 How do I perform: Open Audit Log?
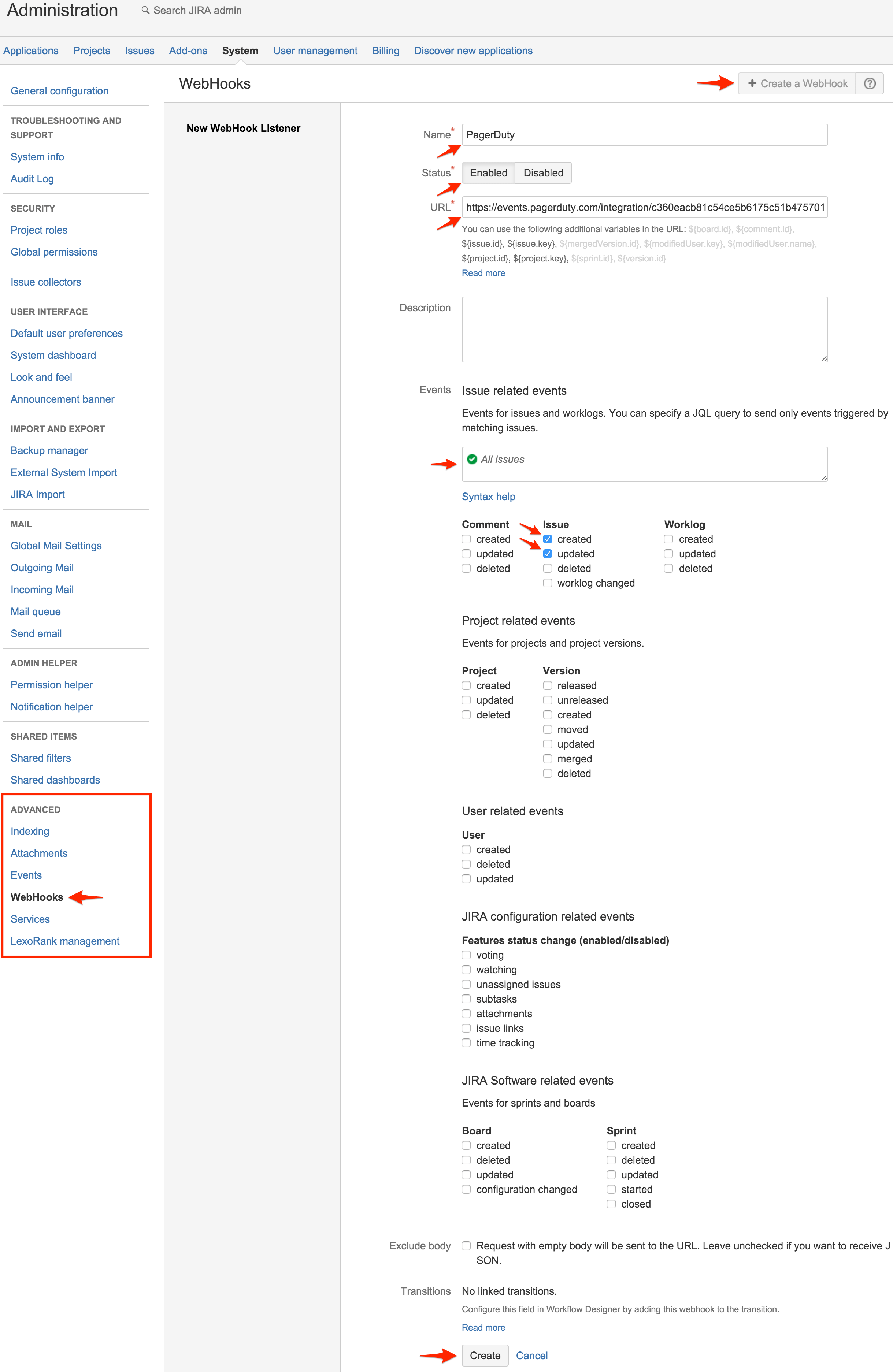[x=32, y=179]
